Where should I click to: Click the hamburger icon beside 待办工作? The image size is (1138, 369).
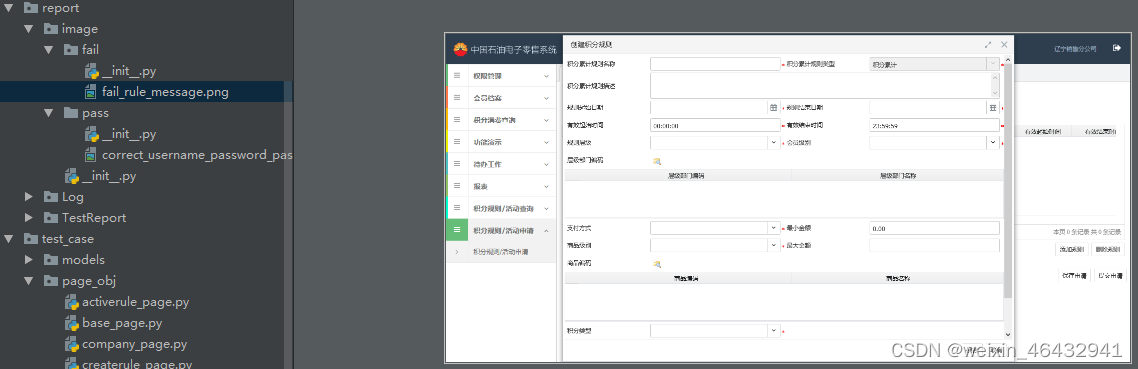pos(457,164)
